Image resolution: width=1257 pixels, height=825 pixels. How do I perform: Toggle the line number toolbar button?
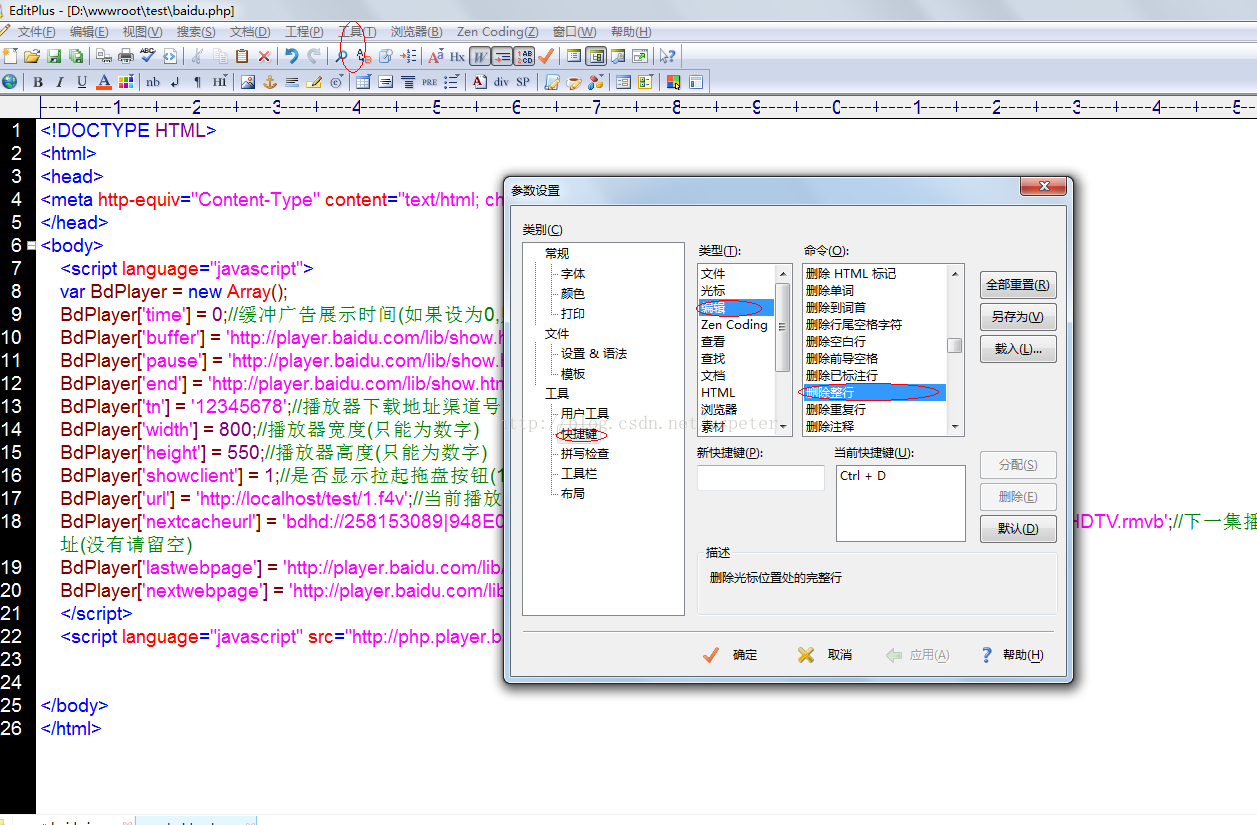point(524,57)
